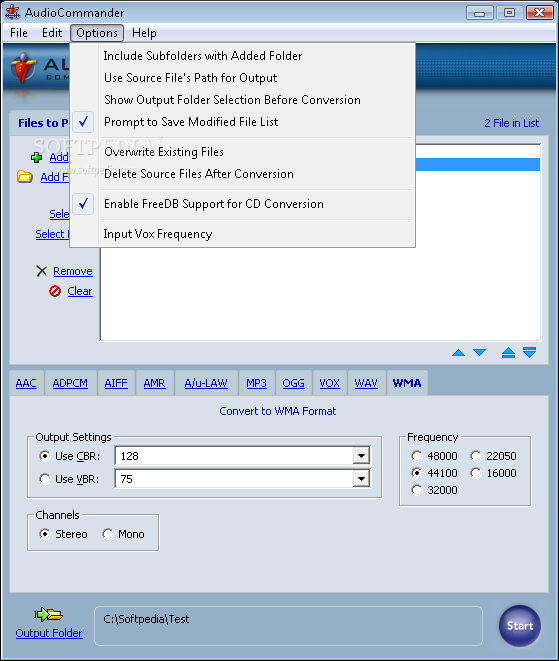The image size is (559, 661).
Task: Click the Convert to WMA Format heading
Action: pos(278,411)
